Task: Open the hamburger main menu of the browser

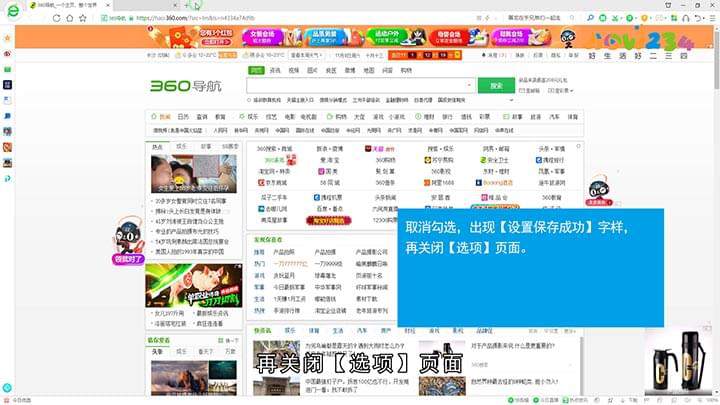Action: click(x=712, y=18)
